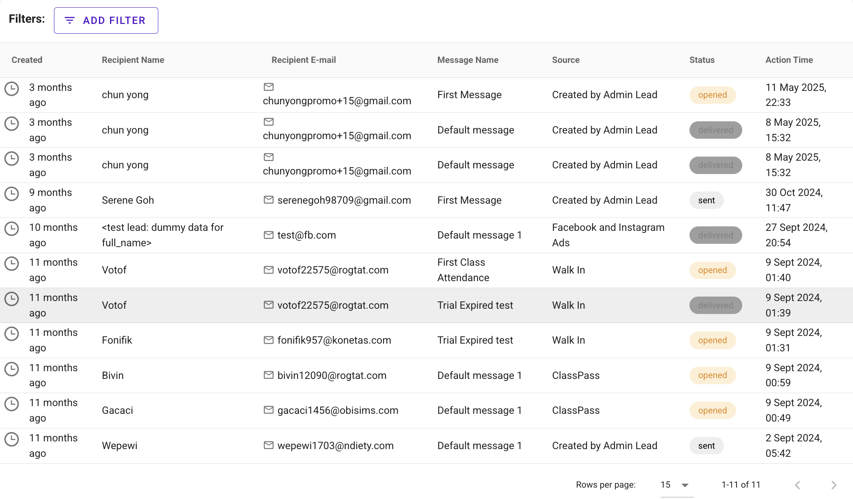Click the opened status badge for Gacaci
This screenshot has height=499, width=853.
pos(712,410)
